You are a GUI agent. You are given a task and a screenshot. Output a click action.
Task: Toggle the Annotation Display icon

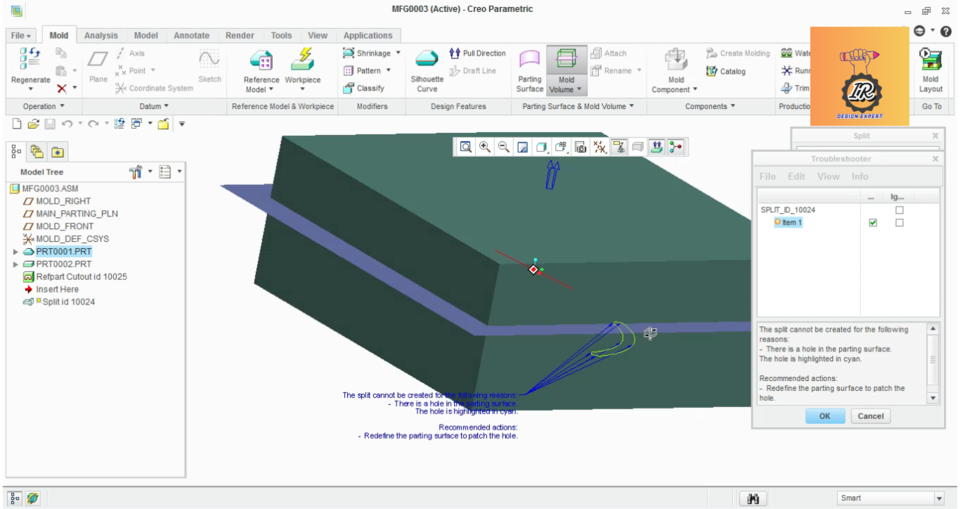(x=619, y=147)
